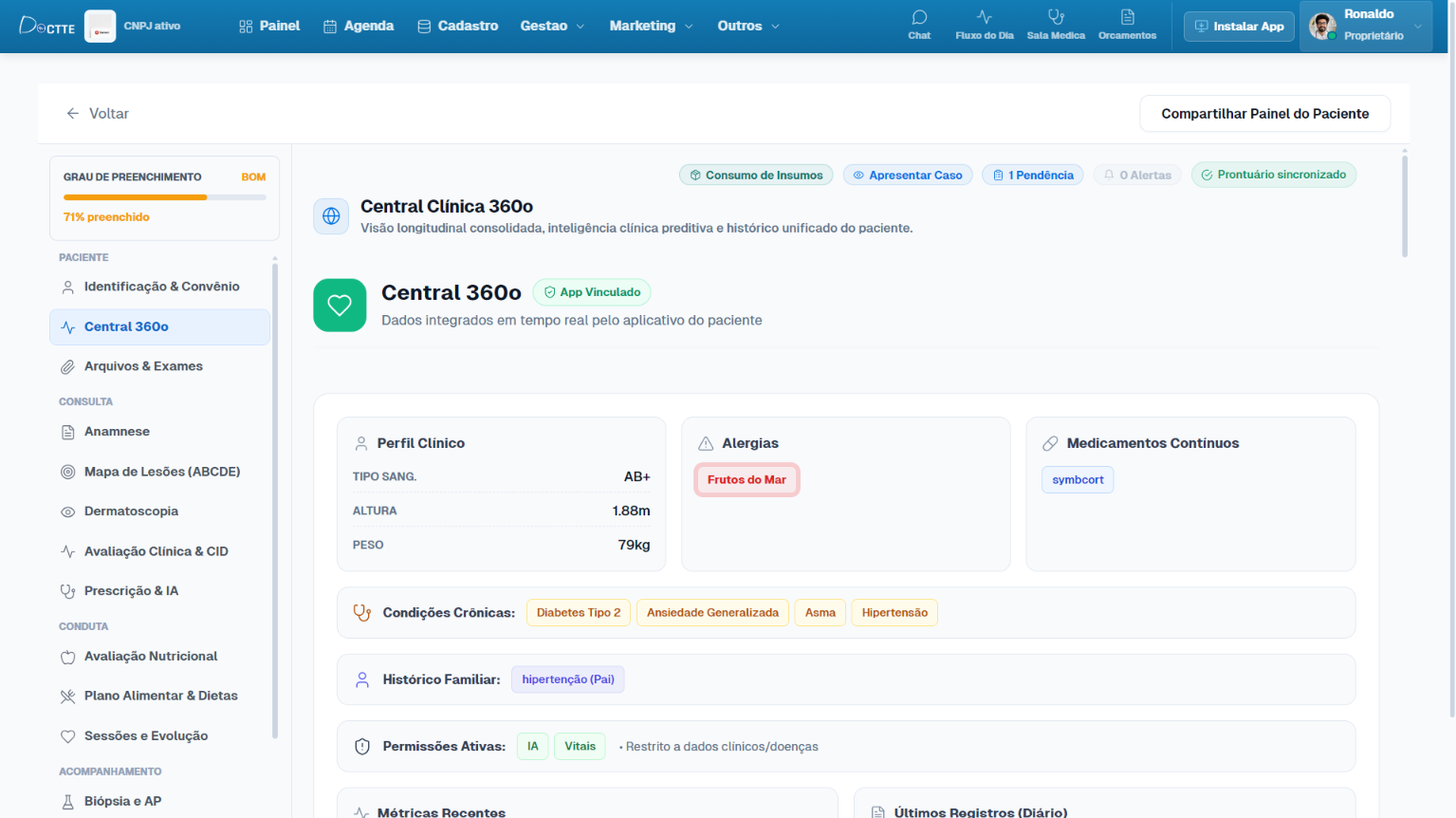Open the 1 Pendência badge
1456x818 pixels.
pos(1033,175)
